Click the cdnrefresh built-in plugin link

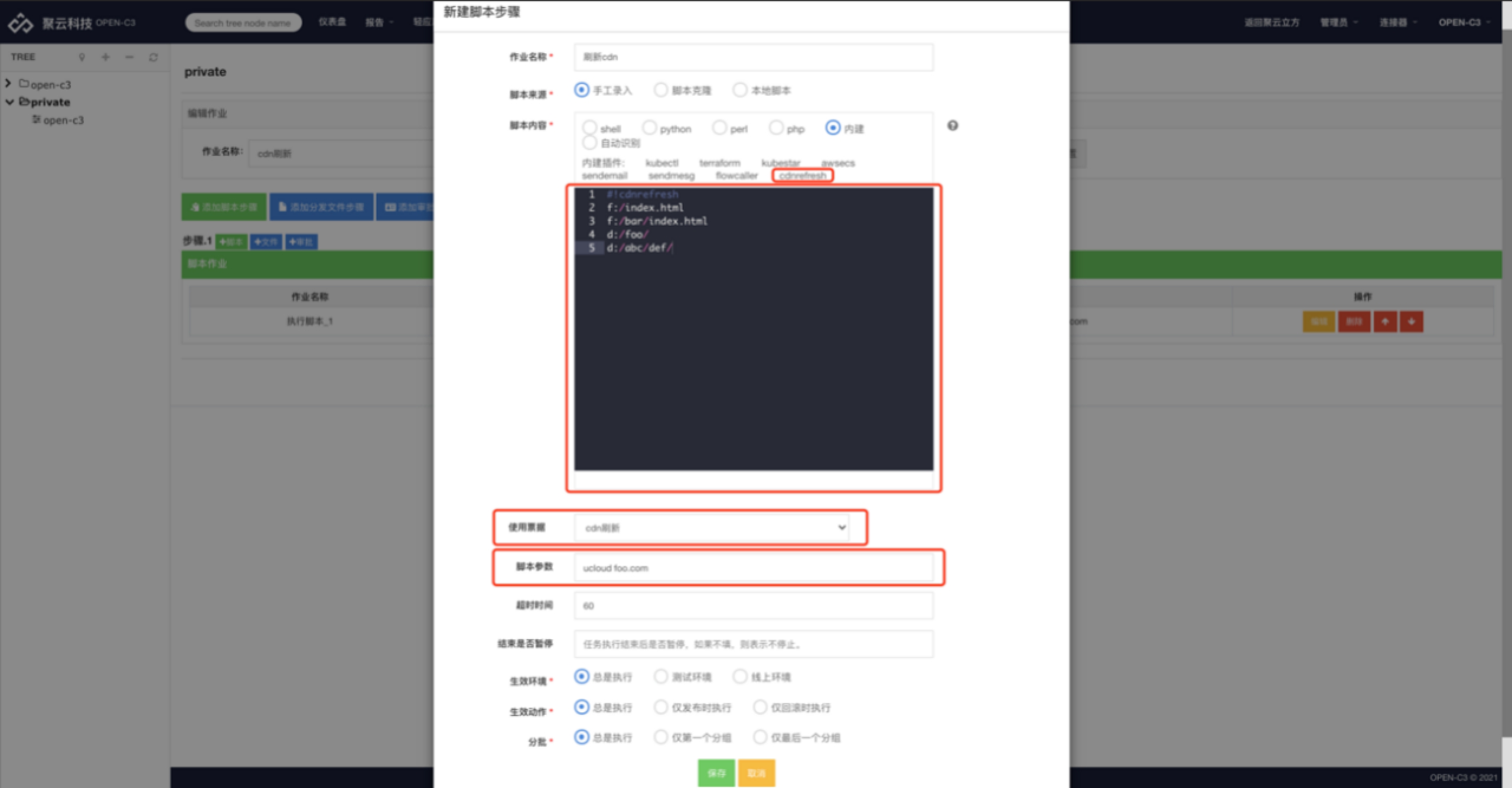point(802,175)
